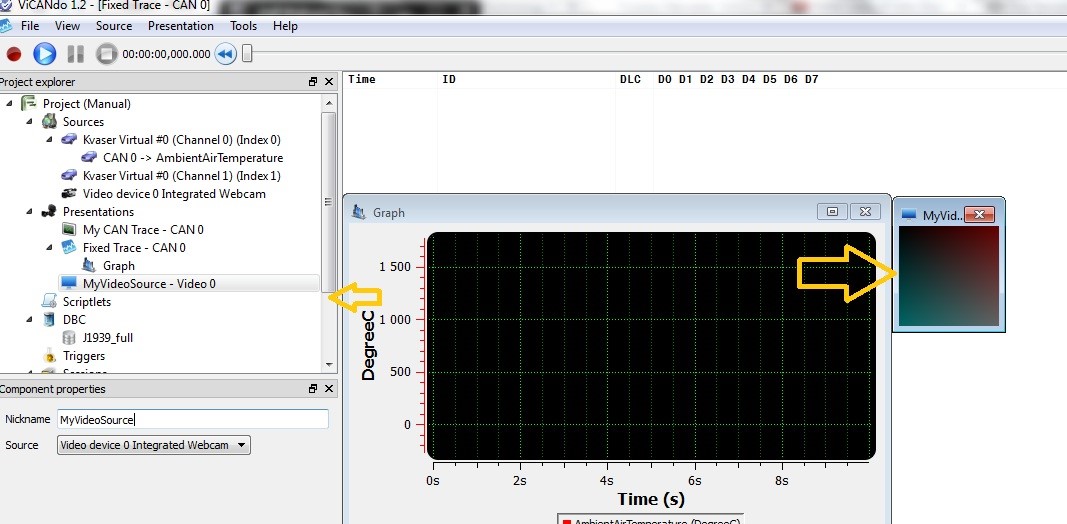Click the webcam icon for Video device 0
Image resolution: width=1067 pixels, height=524 pixels.
click(69, 194)
